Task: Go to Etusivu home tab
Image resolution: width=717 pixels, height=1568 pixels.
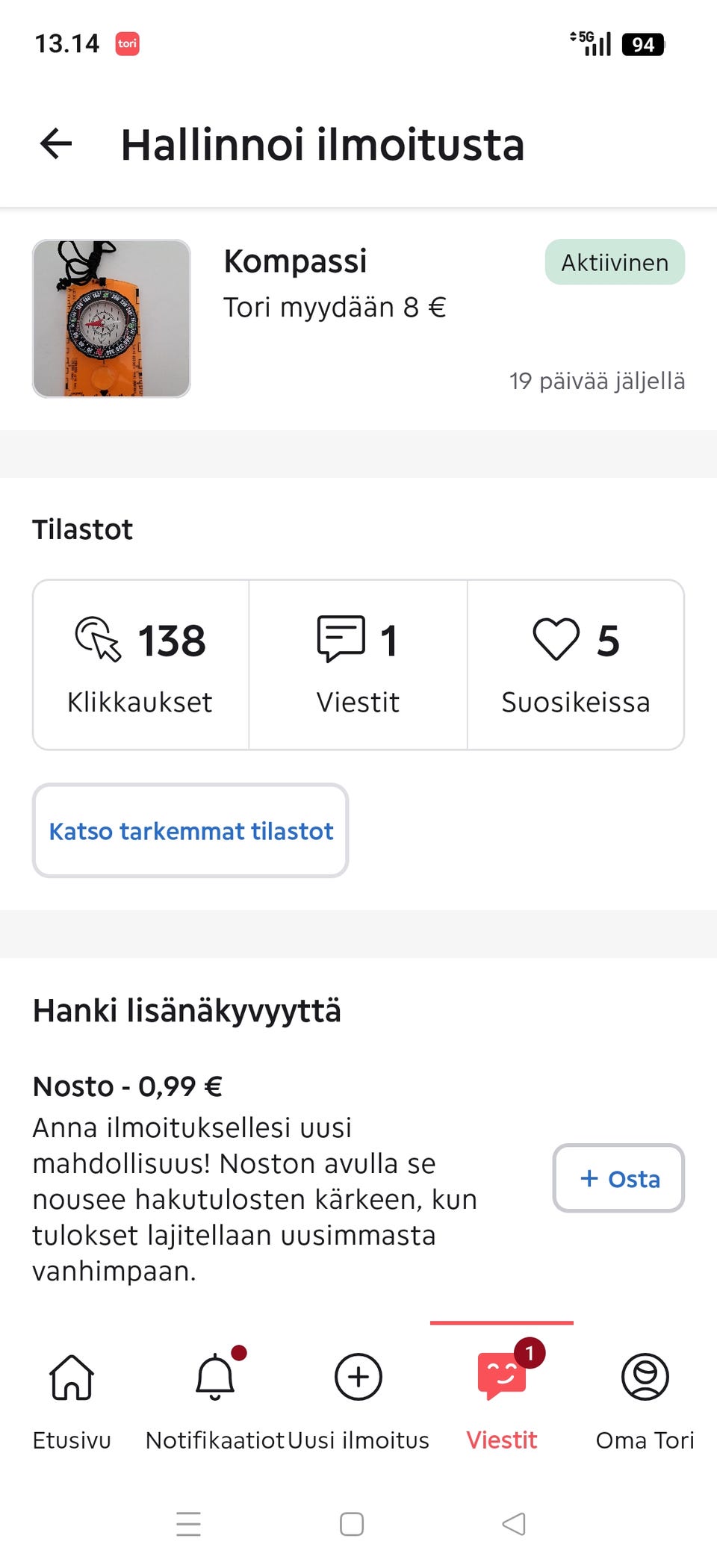Action: (72, 1401)
